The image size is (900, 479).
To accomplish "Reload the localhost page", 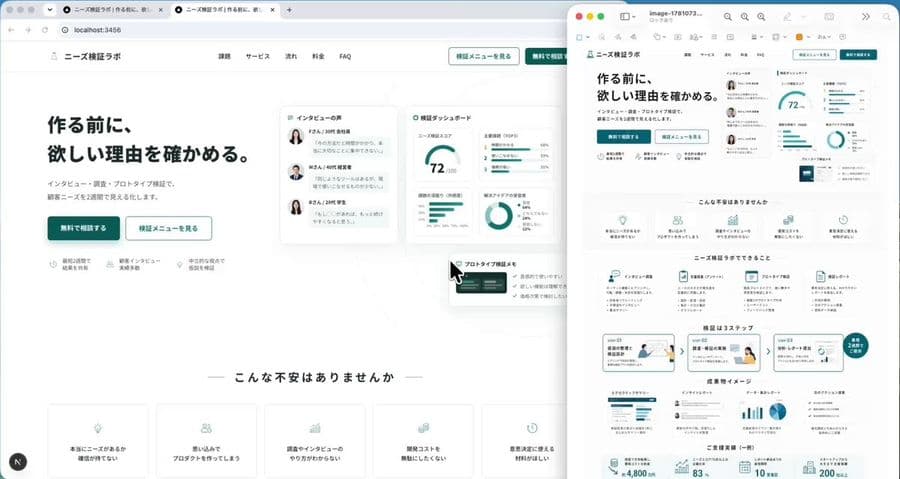I will pos(45,30).
